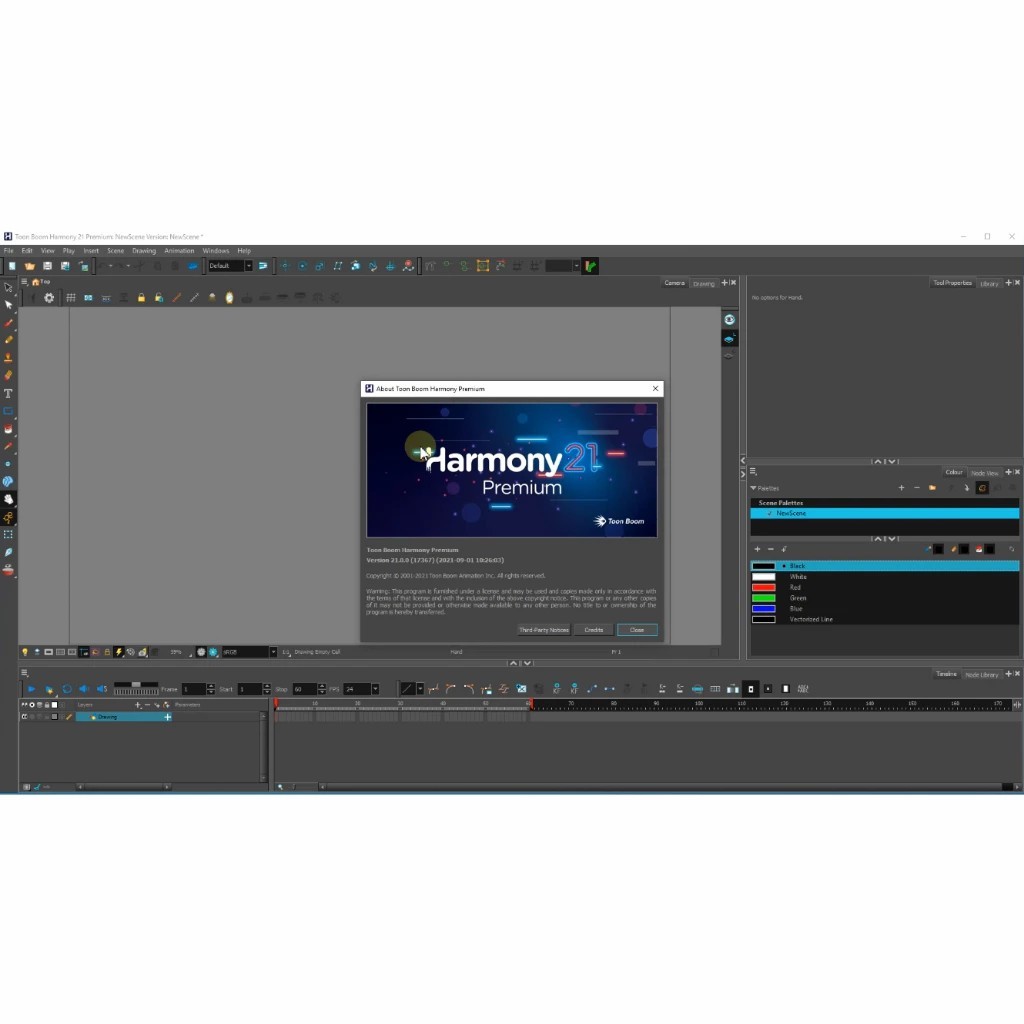Toggle the unlocked padlock icon in Camera toolbar
The image size is (1024, 1024).
159,298
